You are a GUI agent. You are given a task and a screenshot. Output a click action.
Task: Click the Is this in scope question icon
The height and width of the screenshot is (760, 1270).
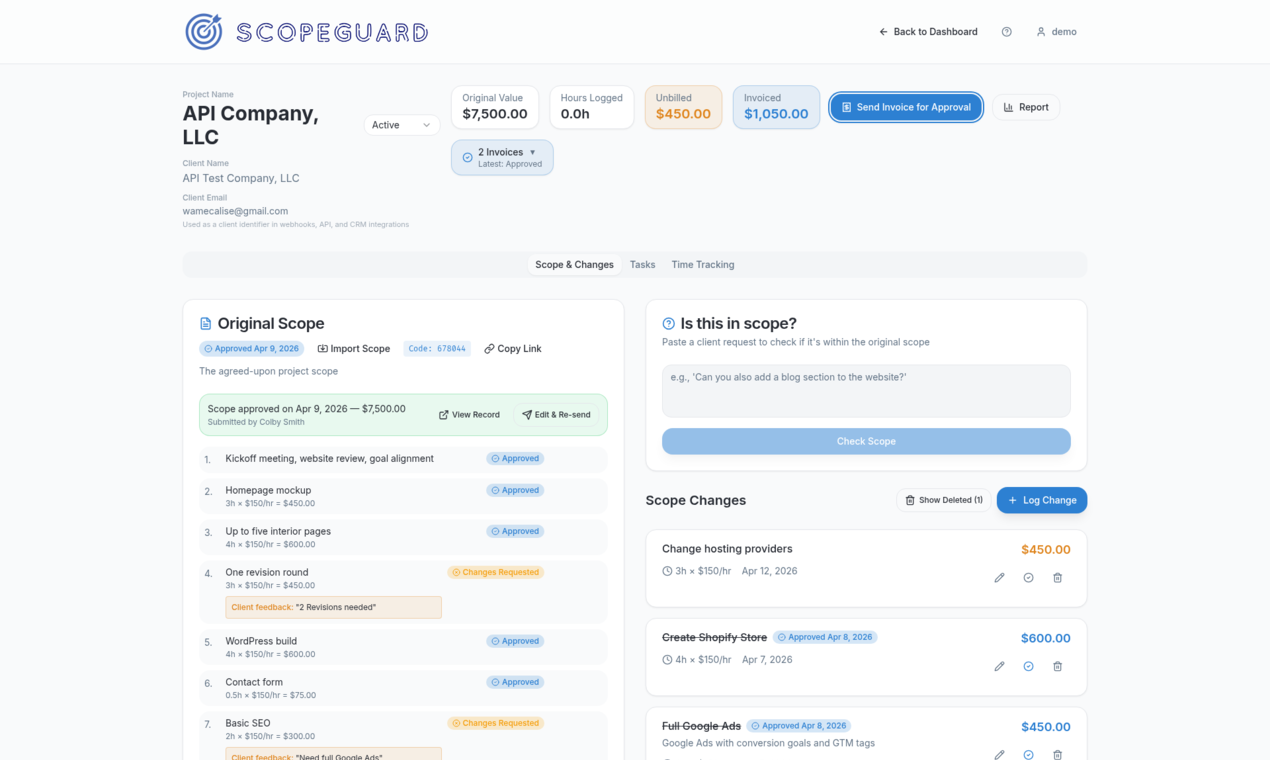[669, 324]
